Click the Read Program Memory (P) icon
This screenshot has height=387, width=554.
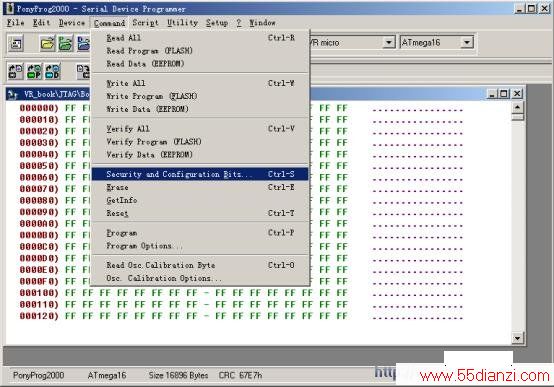tap(34, 71)
